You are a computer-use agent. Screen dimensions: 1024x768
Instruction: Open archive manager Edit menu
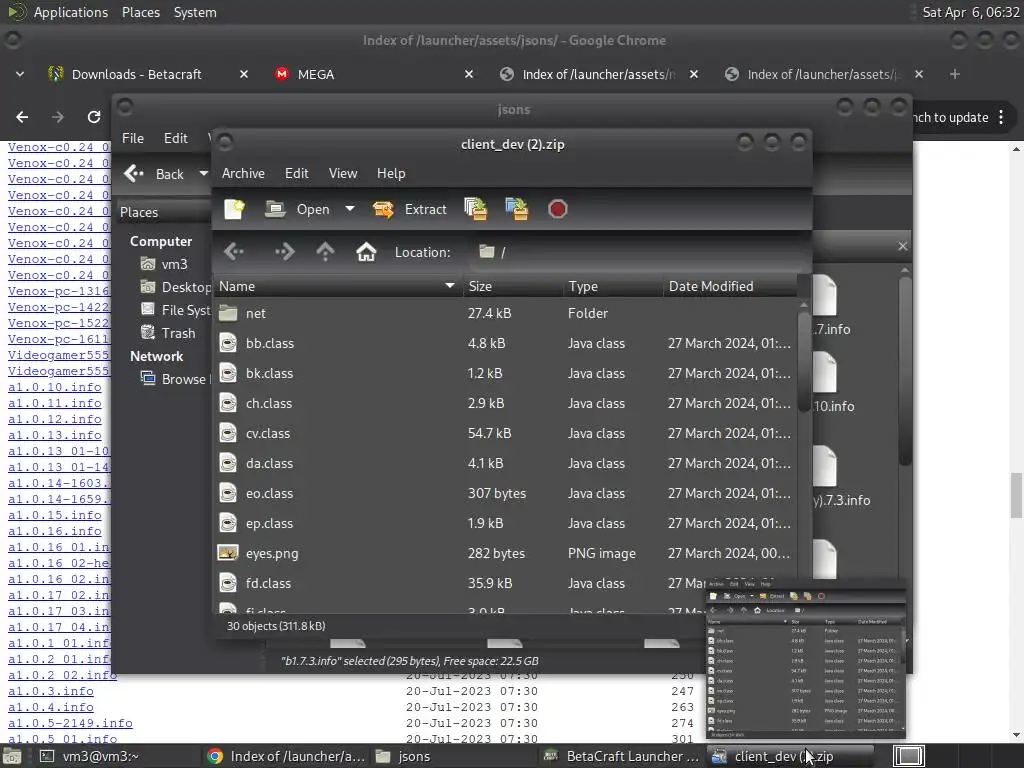pyautogui.click(x=296, y=173)
